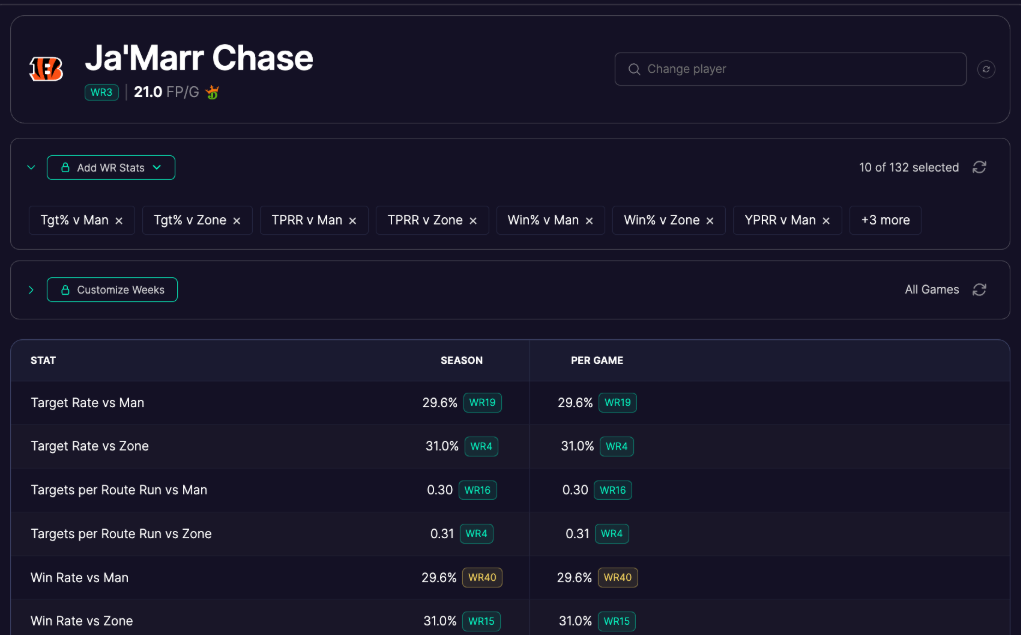The image size is (1021, 635).
Task: Remove the Win% v Man chip
Action: (x=589, y=221)
